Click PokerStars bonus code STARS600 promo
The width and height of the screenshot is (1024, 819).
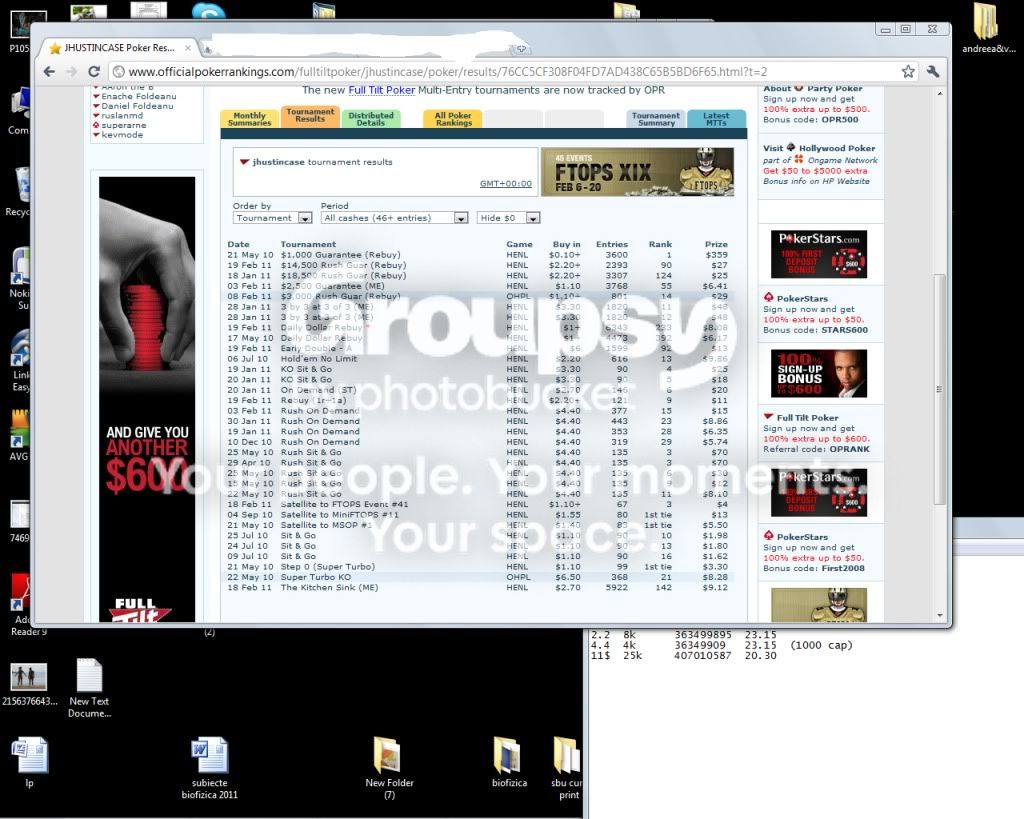(816, 314)
